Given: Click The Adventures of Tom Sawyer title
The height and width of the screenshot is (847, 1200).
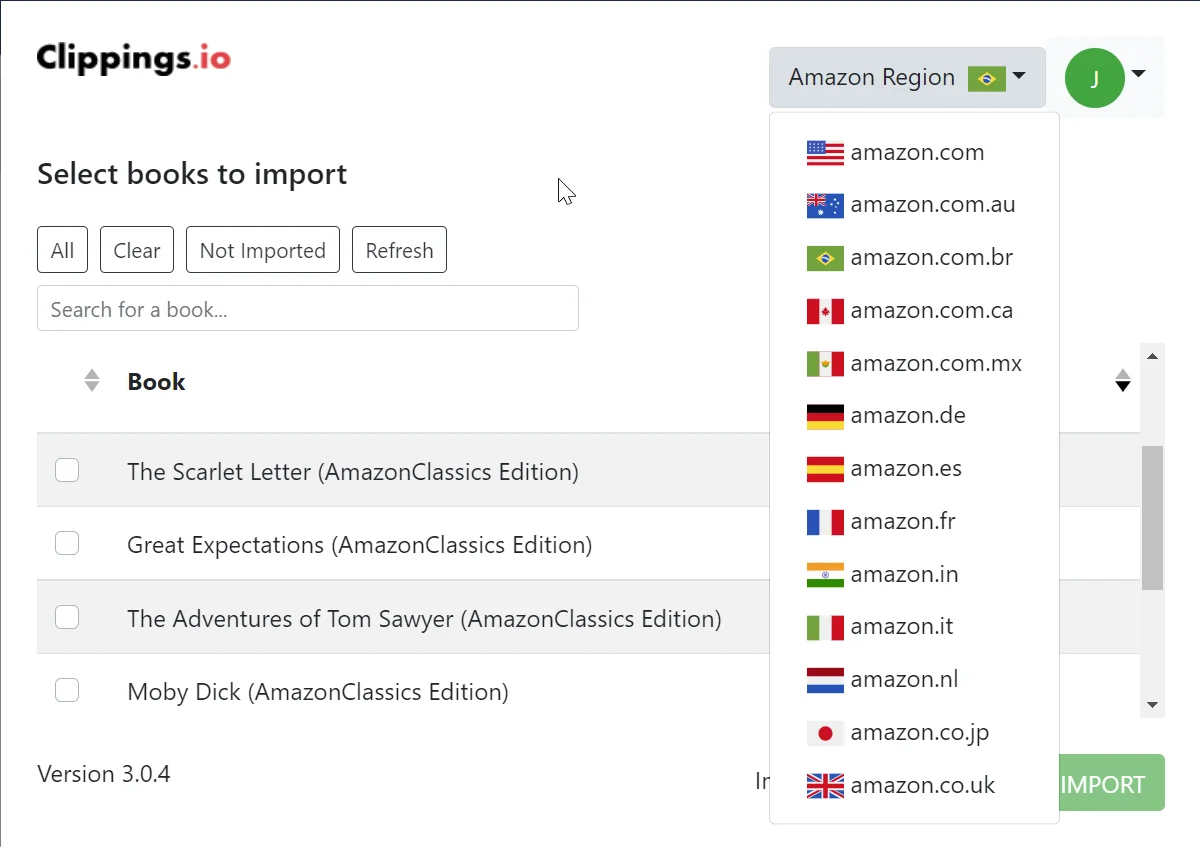Looking at the screenshot, I should [424, 618].
